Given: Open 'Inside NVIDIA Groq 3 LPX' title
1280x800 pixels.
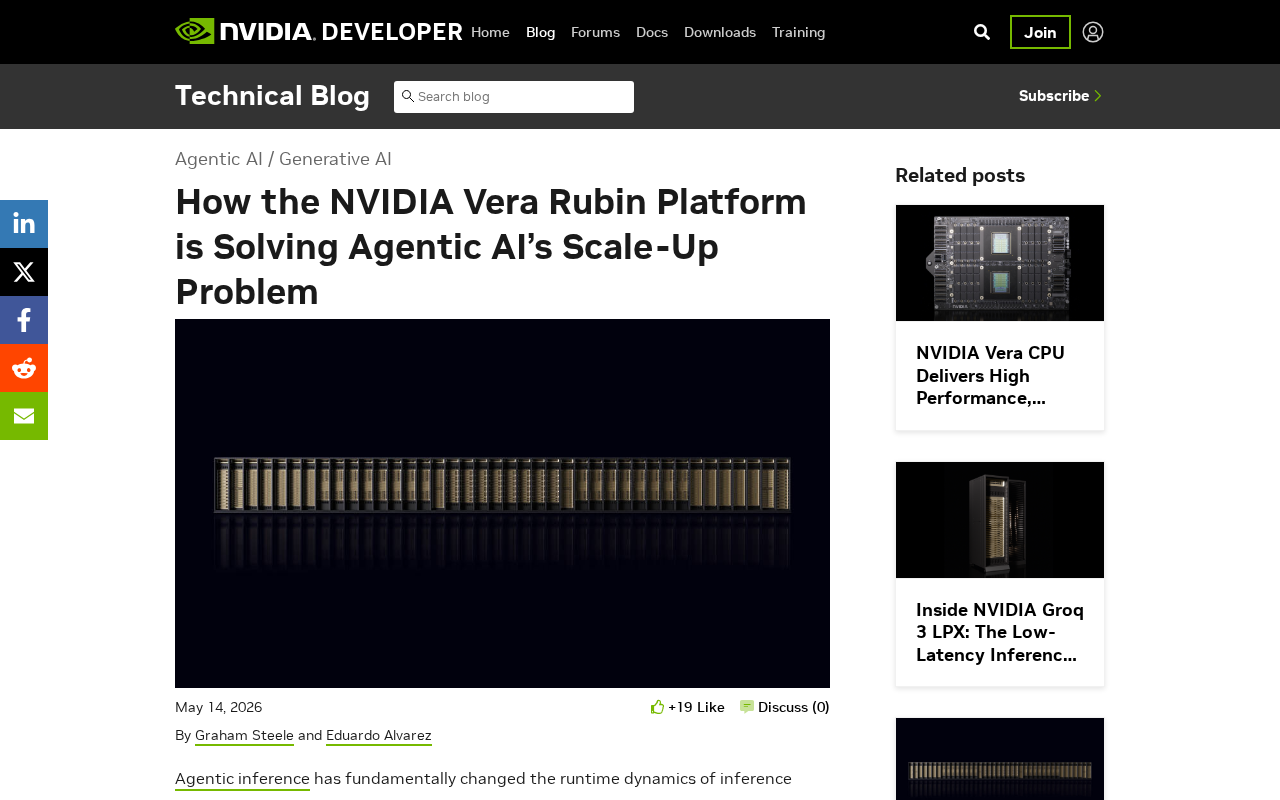Looking at the screenshot, I should (x=1000, y=632).
